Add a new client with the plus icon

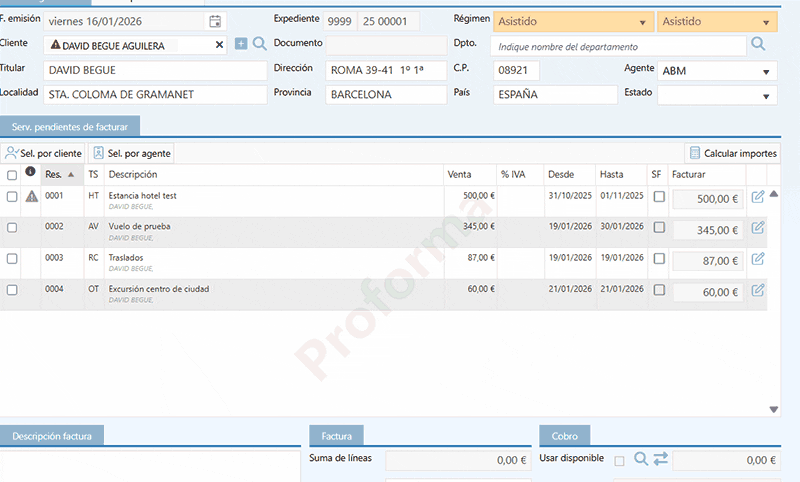pos(241,44)
